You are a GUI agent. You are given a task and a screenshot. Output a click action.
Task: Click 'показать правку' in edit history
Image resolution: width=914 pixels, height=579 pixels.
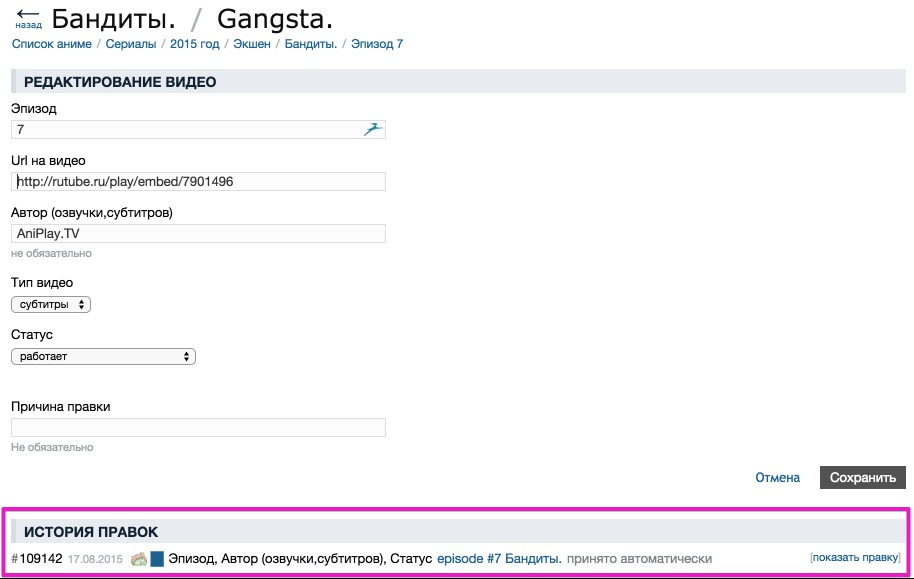click(x=855, y=557)
